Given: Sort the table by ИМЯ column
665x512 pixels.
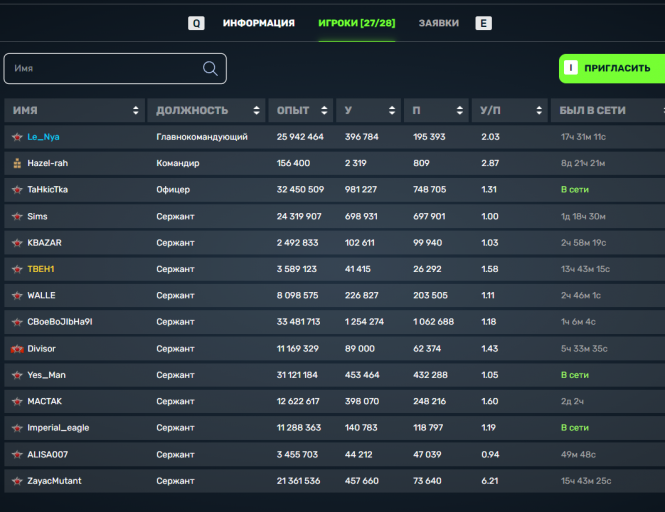Looking at the screenshot, I should pos(135,110).
